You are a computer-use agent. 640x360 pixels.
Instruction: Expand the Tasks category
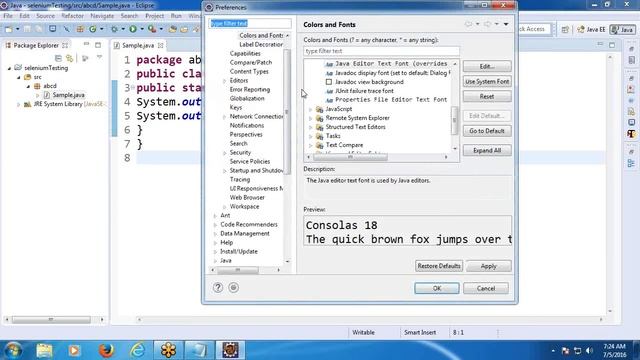[311, 136]
